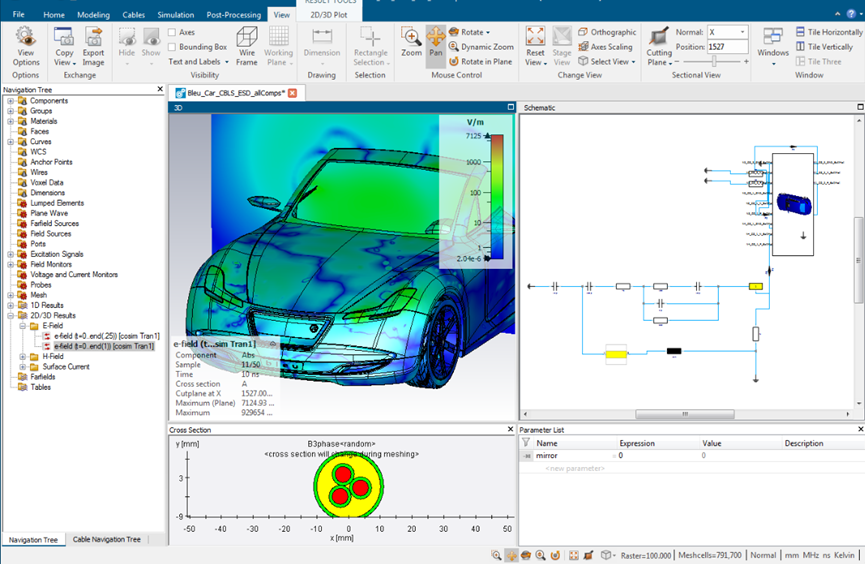Viewport: 865px width, 564px height.
Task: Expand the H-Field results folder
Action: point(22,356)
